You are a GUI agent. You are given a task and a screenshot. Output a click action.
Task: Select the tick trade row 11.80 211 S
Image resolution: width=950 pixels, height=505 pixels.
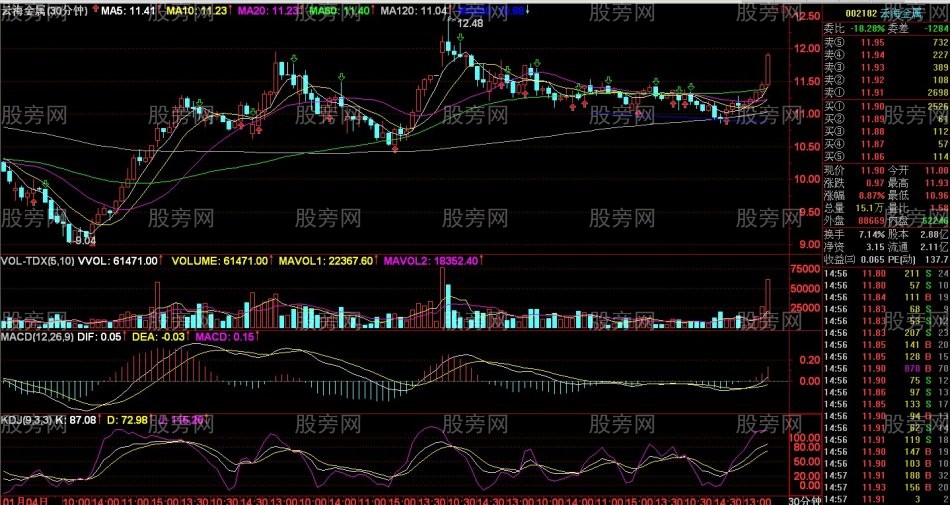(x=886, y=274)
